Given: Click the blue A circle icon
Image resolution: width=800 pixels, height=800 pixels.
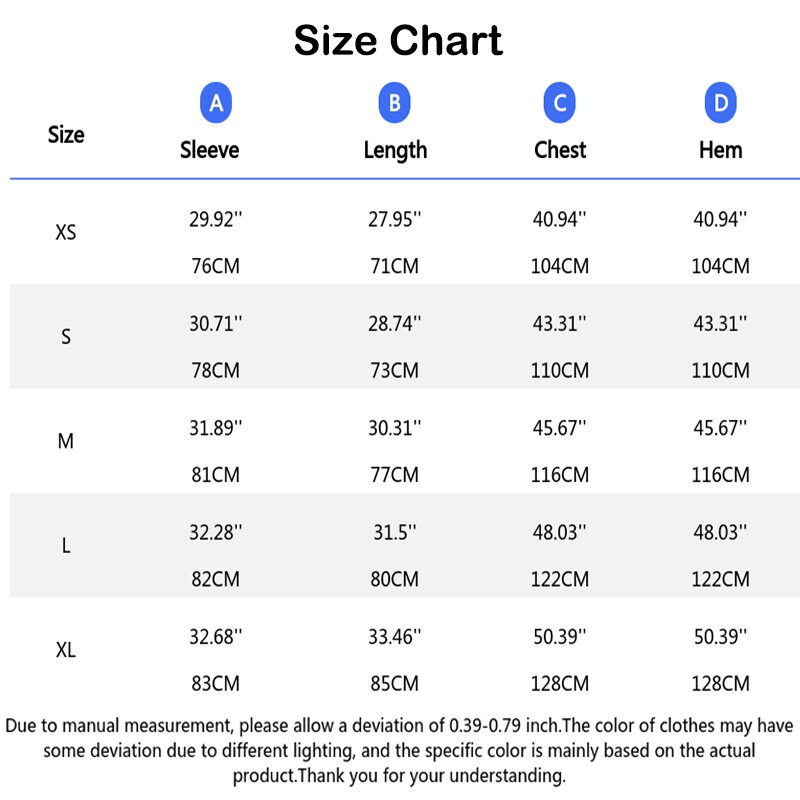Looking at the screenshot, I should click(216, 103).
